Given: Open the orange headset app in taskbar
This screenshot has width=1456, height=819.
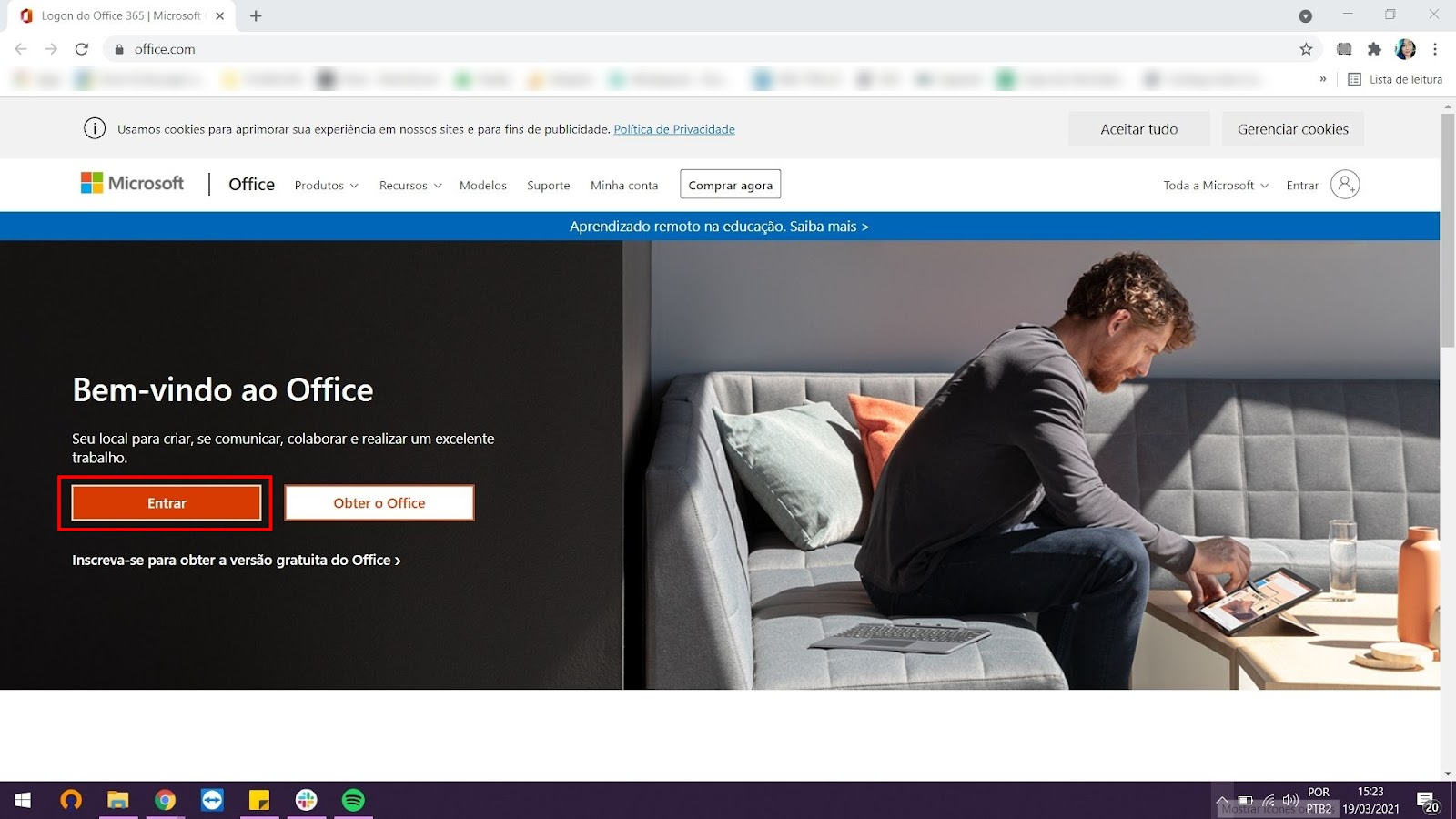Looking at the screenshot, I should point(71,800).
